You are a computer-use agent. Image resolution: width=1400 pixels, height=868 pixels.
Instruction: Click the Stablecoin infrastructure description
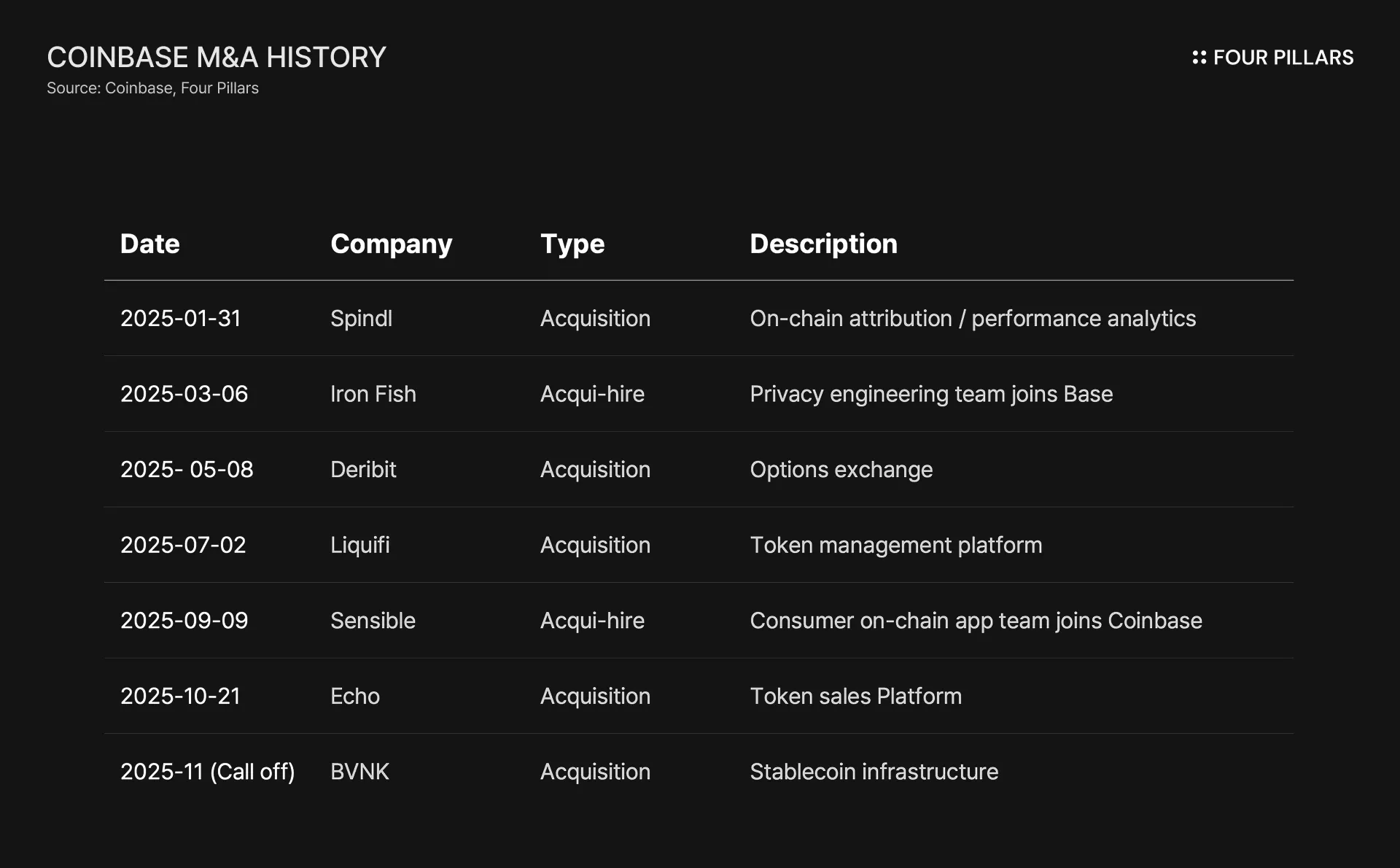[x=874, y=772]
